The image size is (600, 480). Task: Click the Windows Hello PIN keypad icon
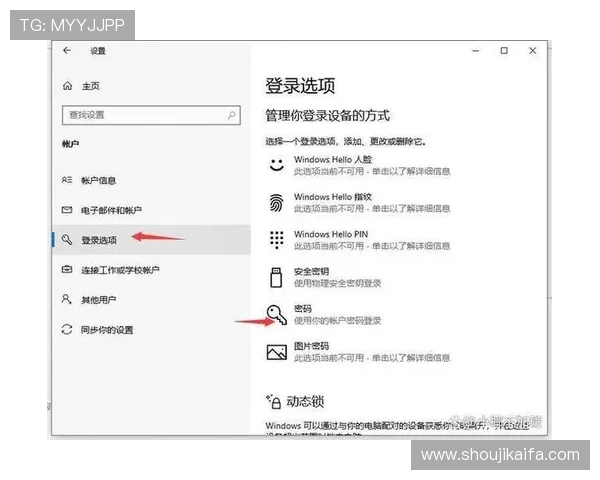(277, 240)
